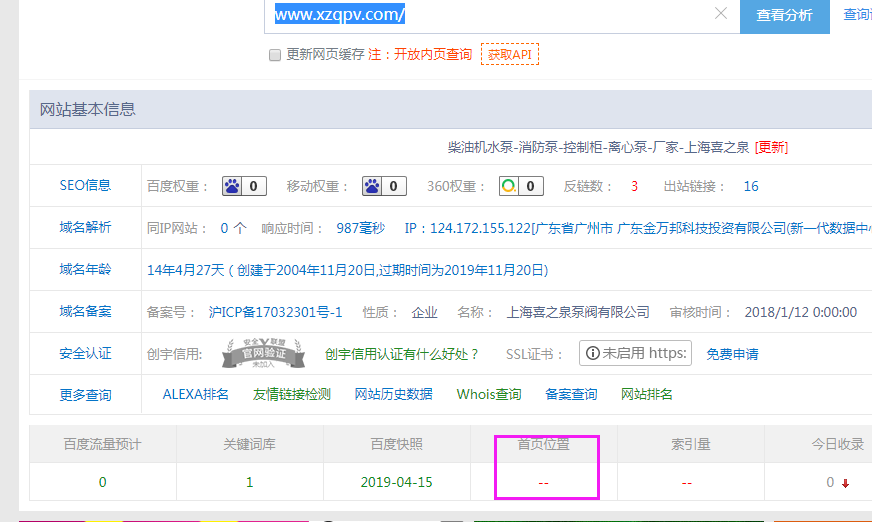
Task: Click the 获取API button
Action: [510, 54]
